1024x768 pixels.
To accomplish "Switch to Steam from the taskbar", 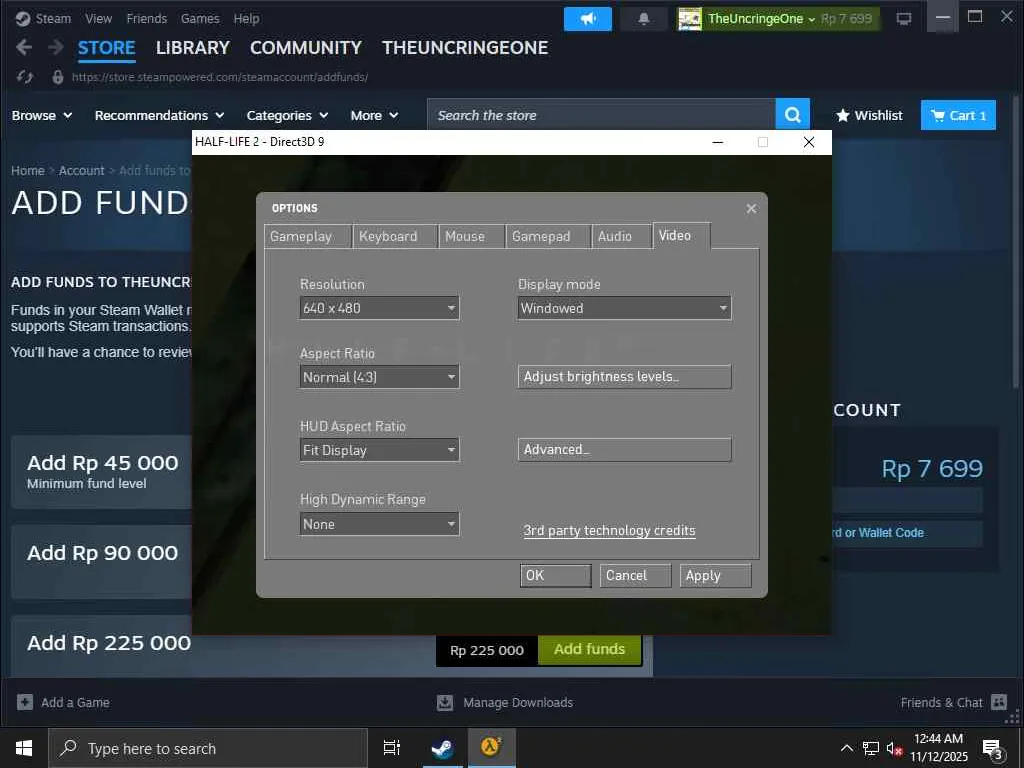I will coord(443,748).
